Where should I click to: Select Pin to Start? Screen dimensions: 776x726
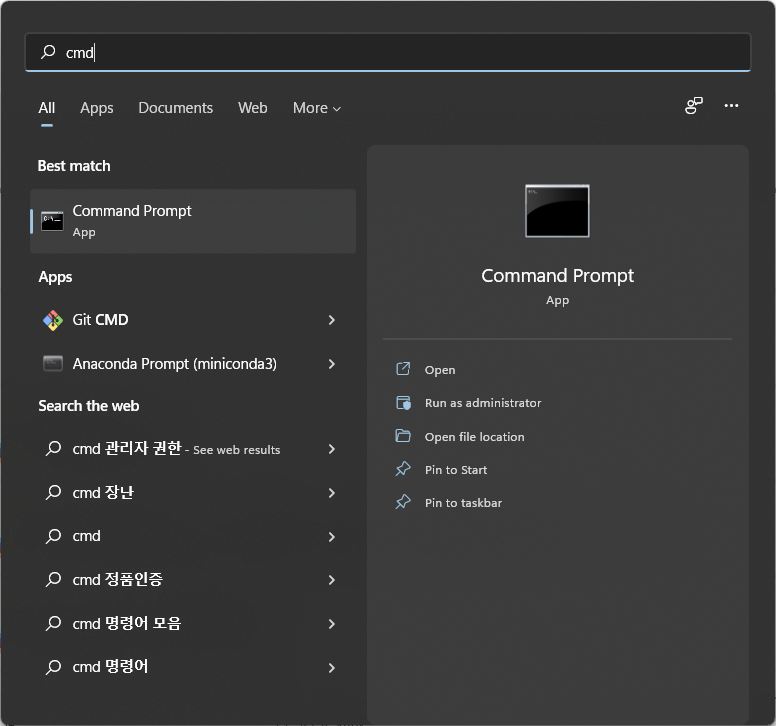455,470
